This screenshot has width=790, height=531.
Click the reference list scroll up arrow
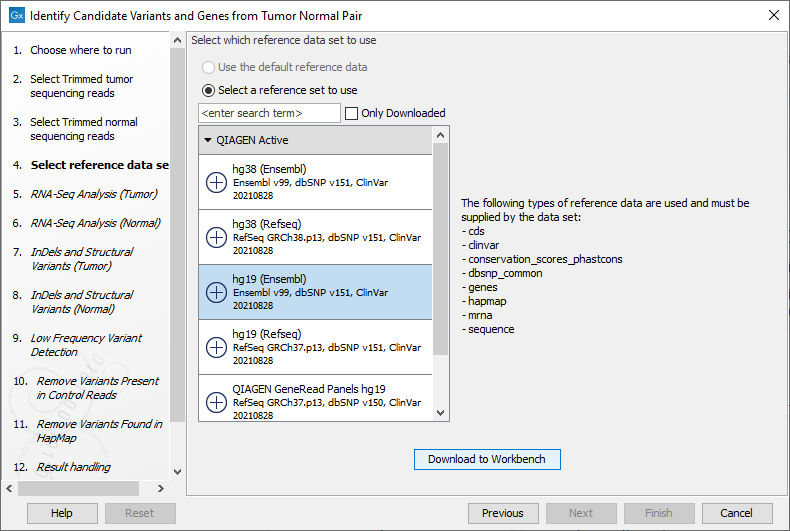point(440,135)
